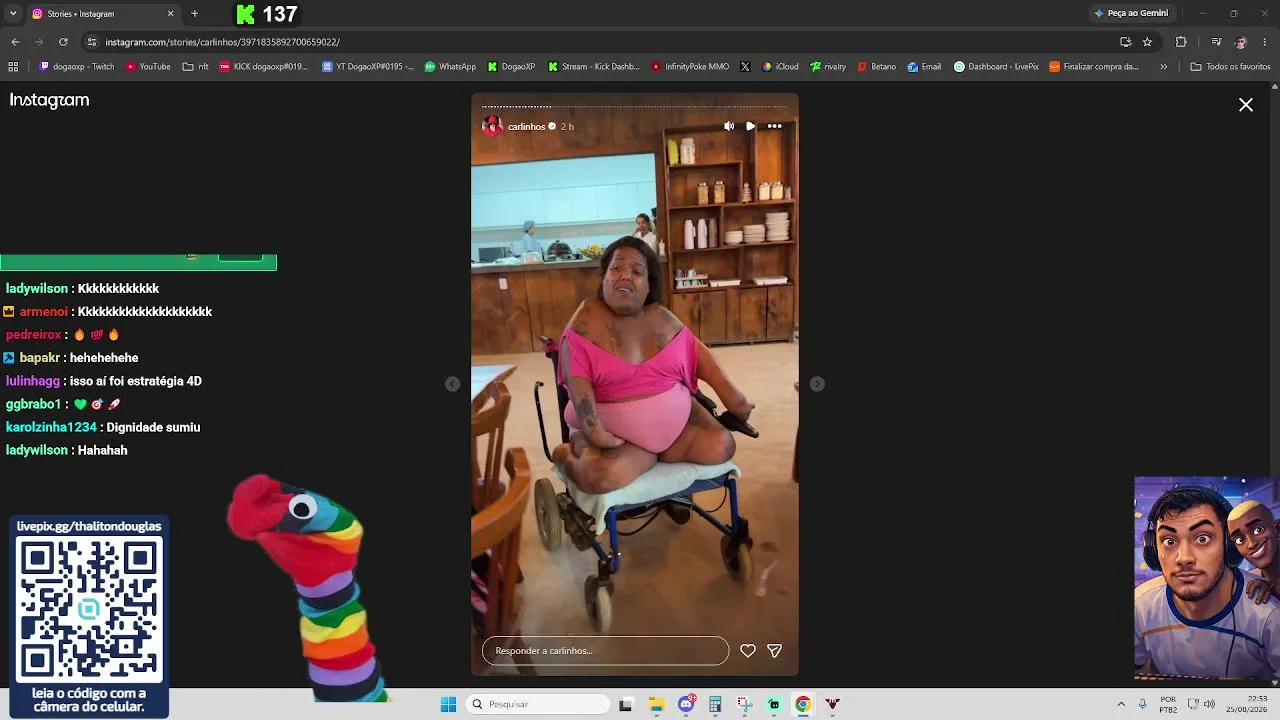The height and width of the screenshot is (720, 1280).
Task: Open the 'KICK dogaoxp#019...' bookmark
Action: (263, 67)
